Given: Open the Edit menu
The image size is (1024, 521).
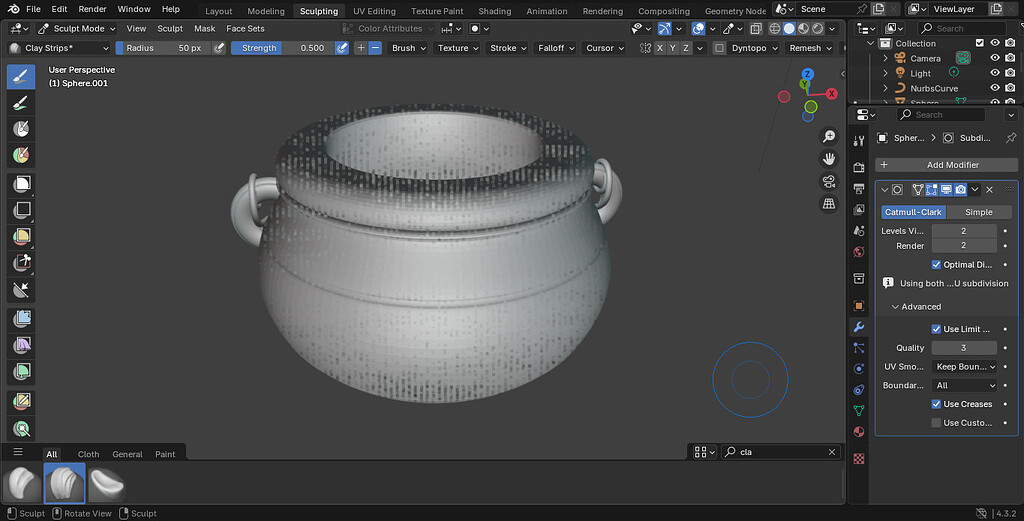Looking at the screenshot, I should point(59,9).
